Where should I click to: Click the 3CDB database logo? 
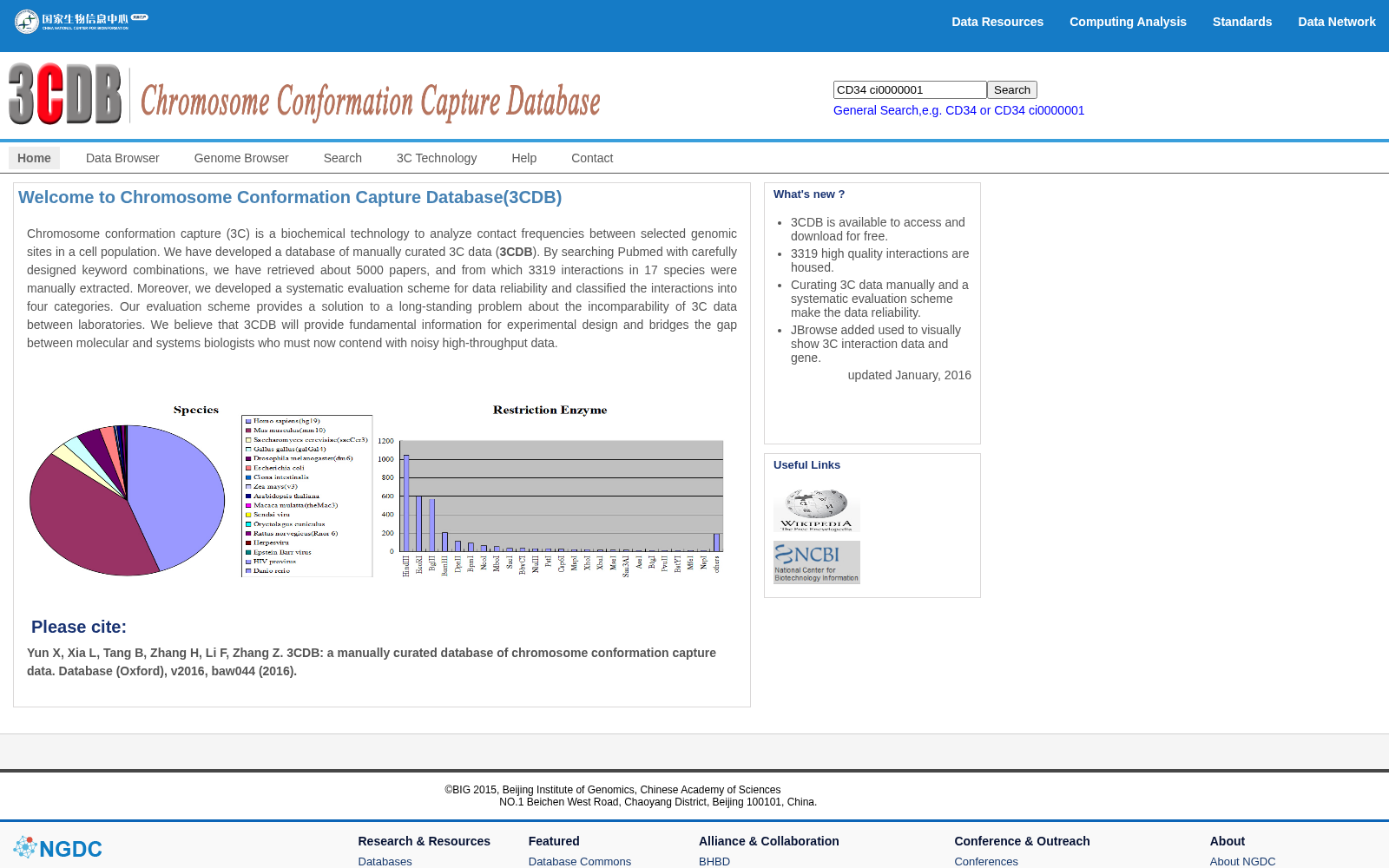305,95
